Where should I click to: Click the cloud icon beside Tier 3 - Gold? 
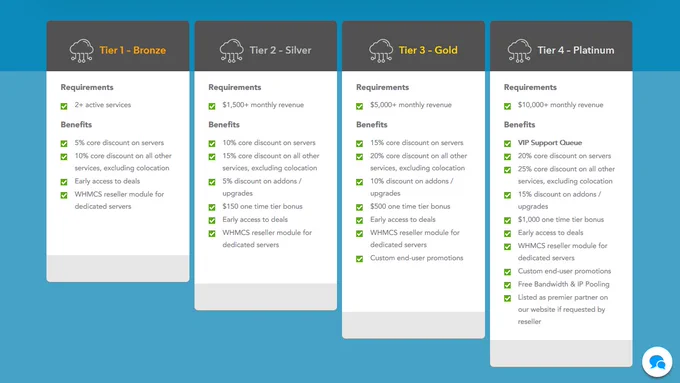click(381, 51)
